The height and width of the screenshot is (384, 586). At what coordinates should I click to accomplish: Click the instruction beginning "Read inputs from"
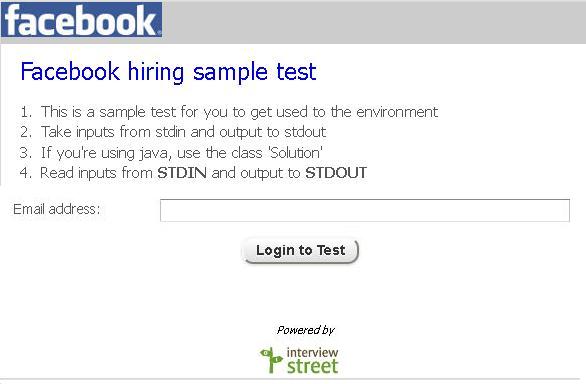(x=203, y=173)
